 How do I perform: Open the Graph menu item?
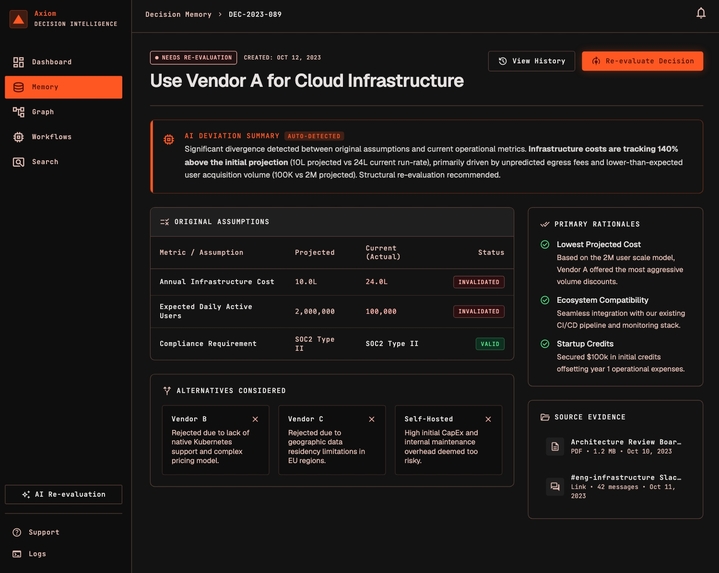tap(63, 112)
